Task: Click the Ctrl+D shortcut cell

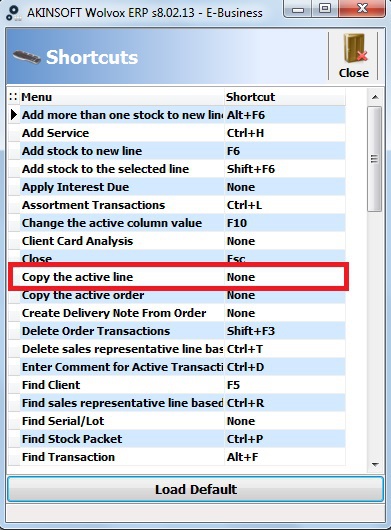Action: click(285, 367)
